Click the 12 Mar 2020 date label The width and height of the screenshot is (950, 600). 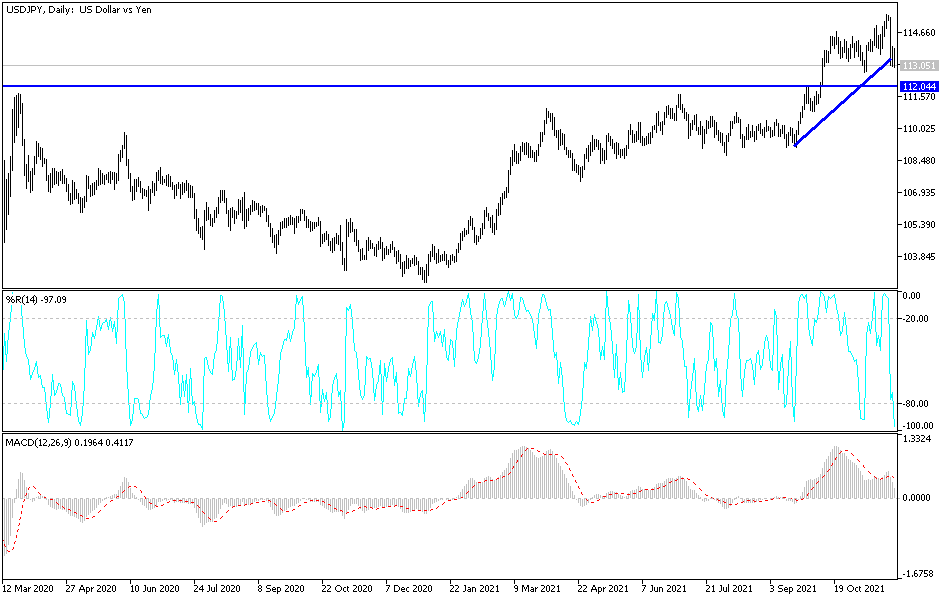point(31,590)
